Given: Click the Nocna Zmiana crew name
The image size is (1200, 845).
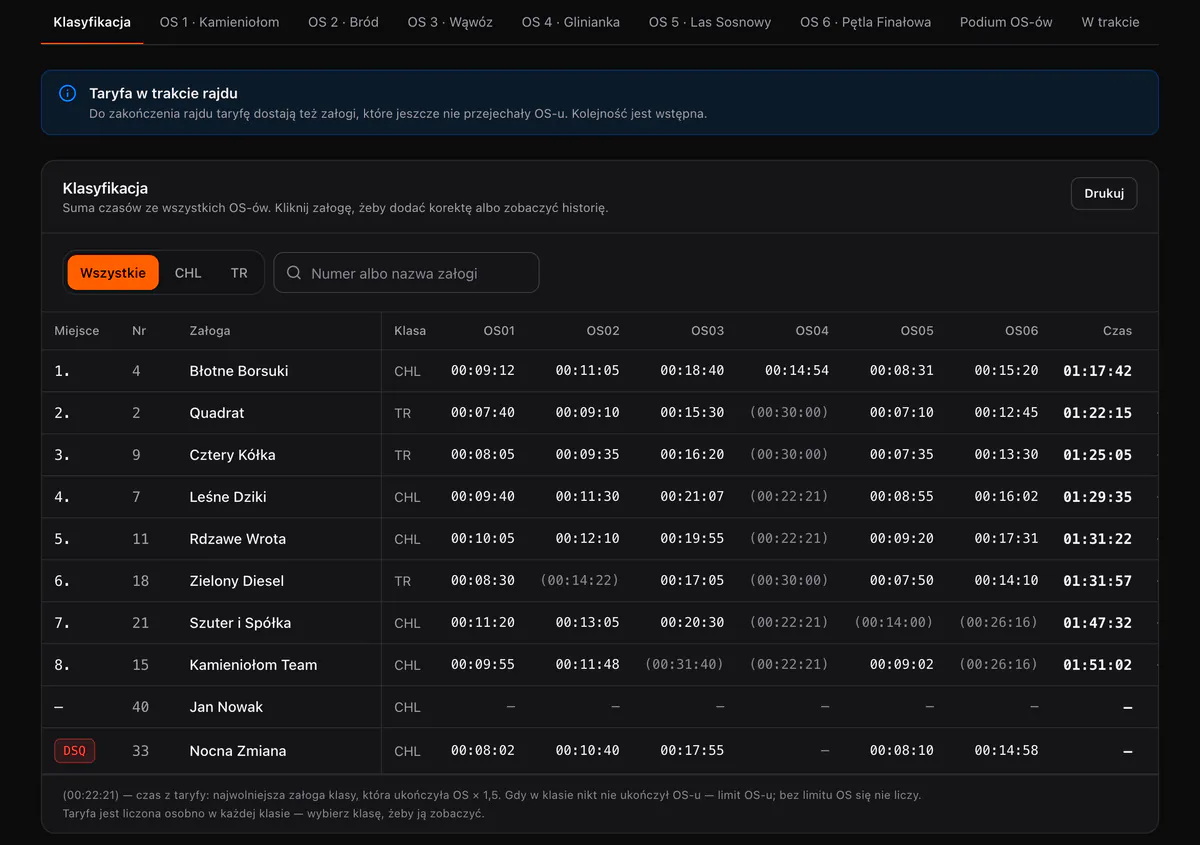Looking at the screenshot, I should (x=238, y=751).
